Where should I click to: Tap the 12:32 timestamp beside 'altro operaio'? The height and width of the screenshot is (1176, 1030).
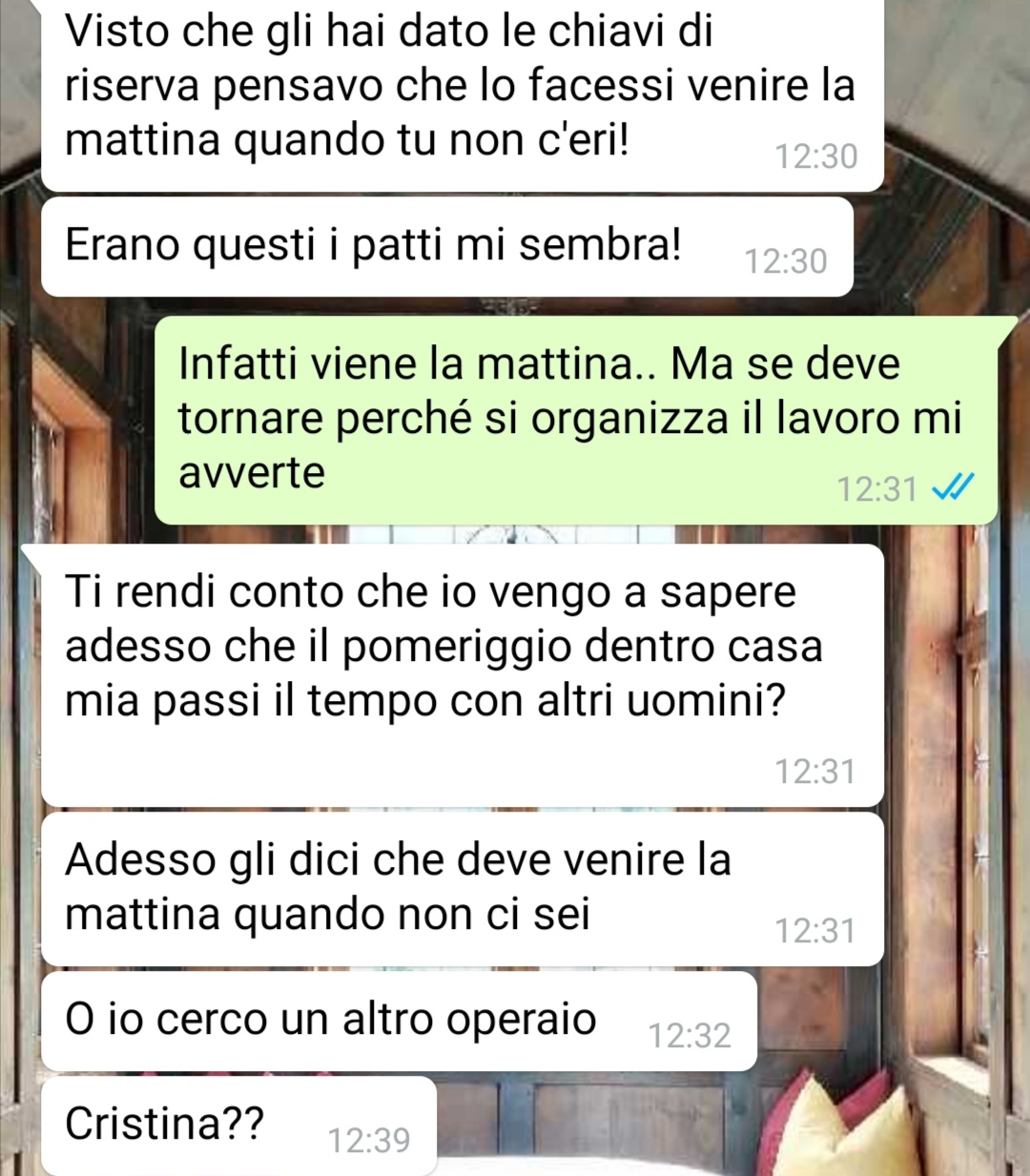(x=690, y=1035)
